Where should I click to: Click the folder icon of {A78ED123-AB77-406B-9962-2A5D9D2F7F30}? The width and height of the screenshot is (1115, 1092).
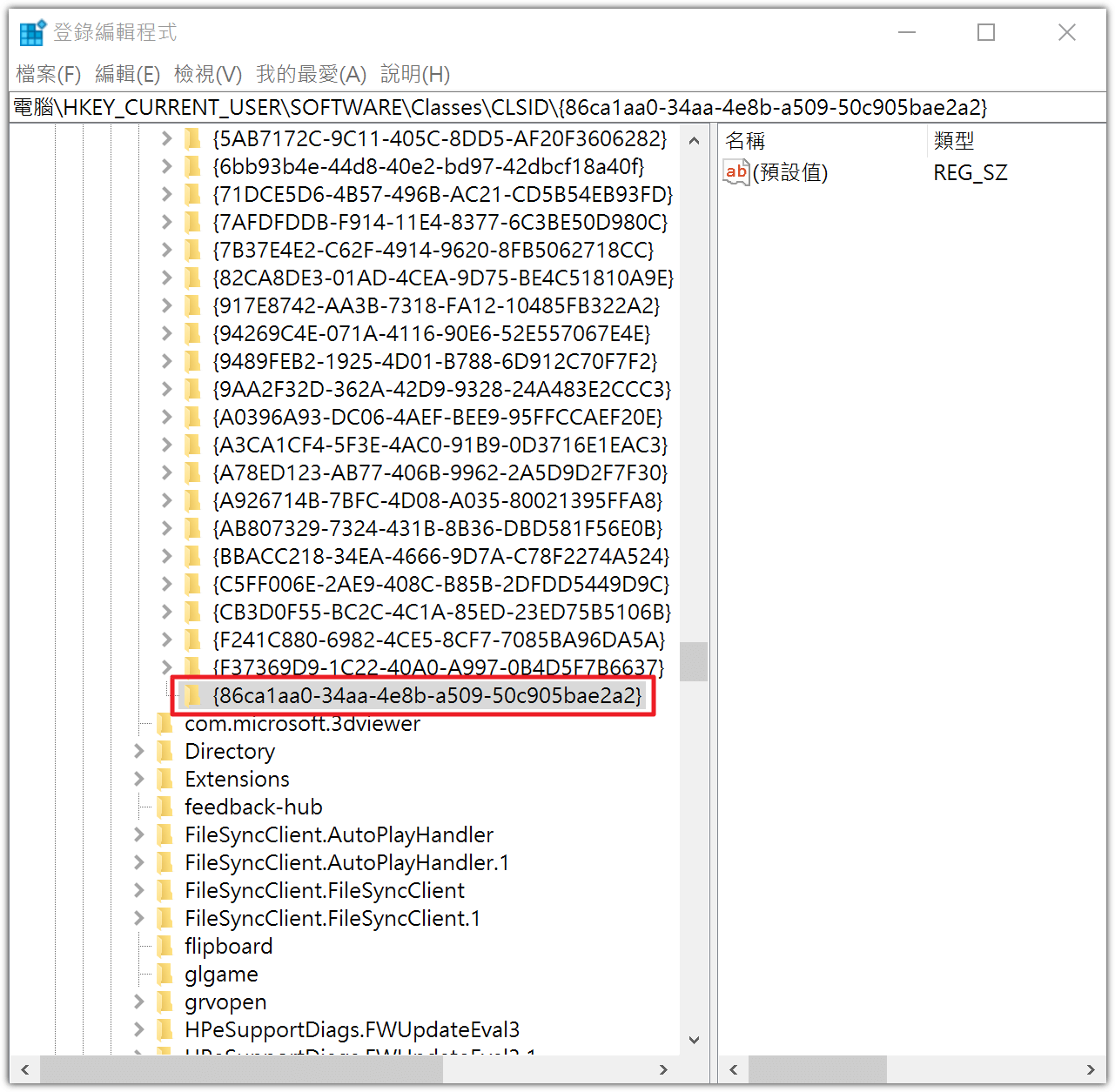192,472
